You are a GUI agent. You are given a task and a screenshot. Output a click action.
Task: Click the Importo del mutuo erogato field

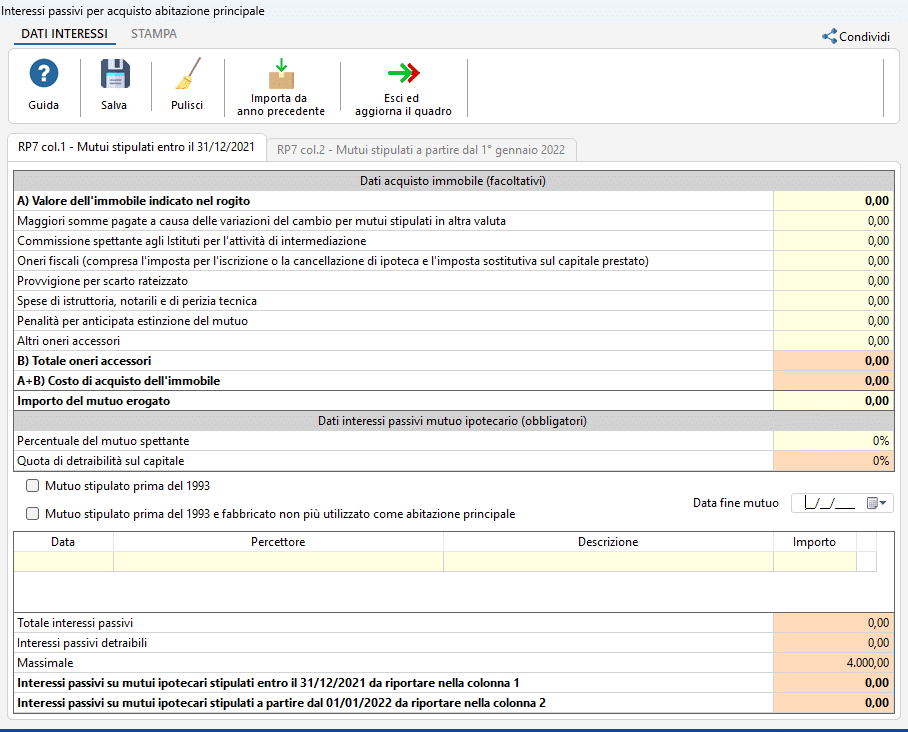point(832,401)
